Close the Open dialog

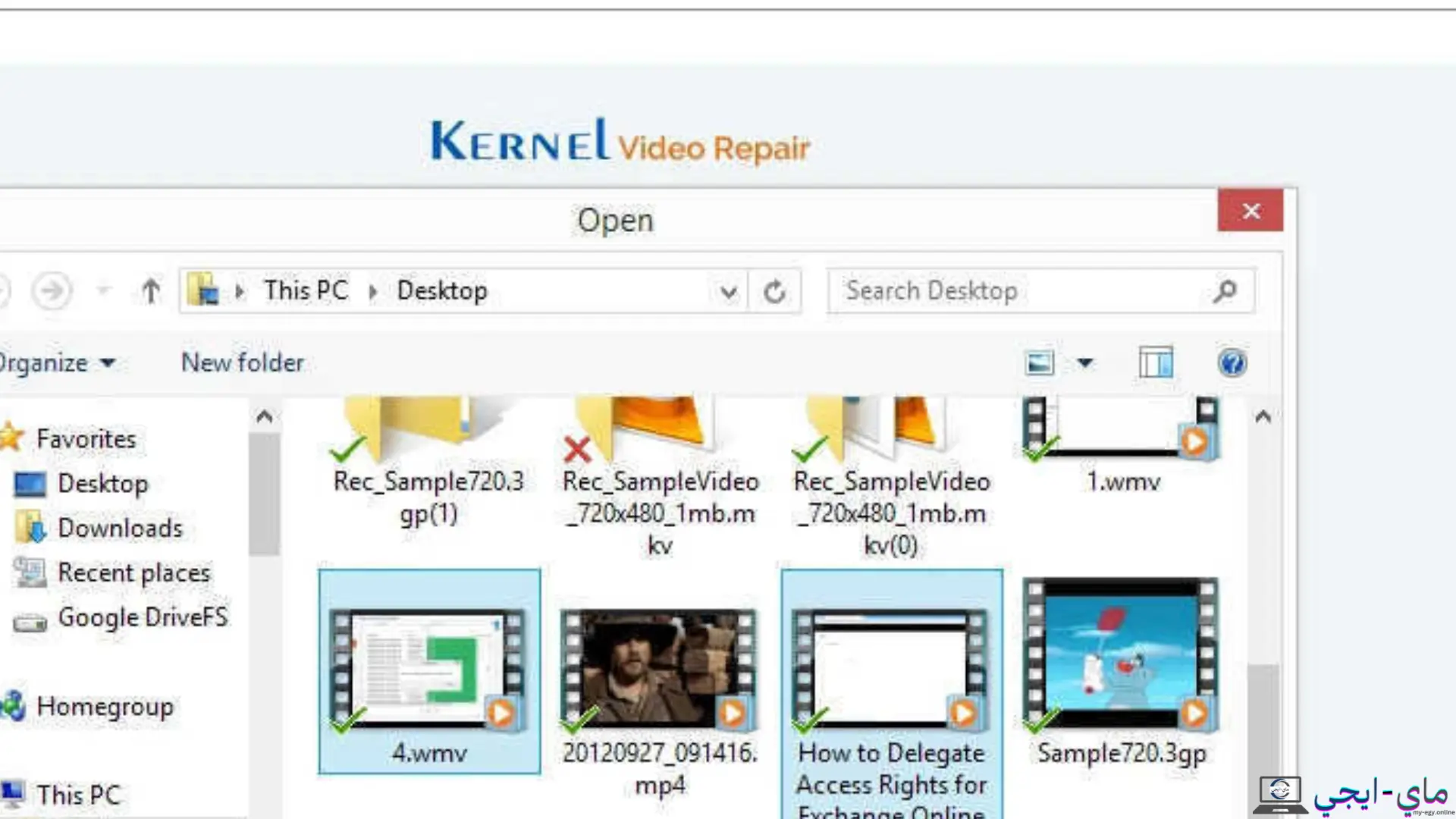point(1250,210)
